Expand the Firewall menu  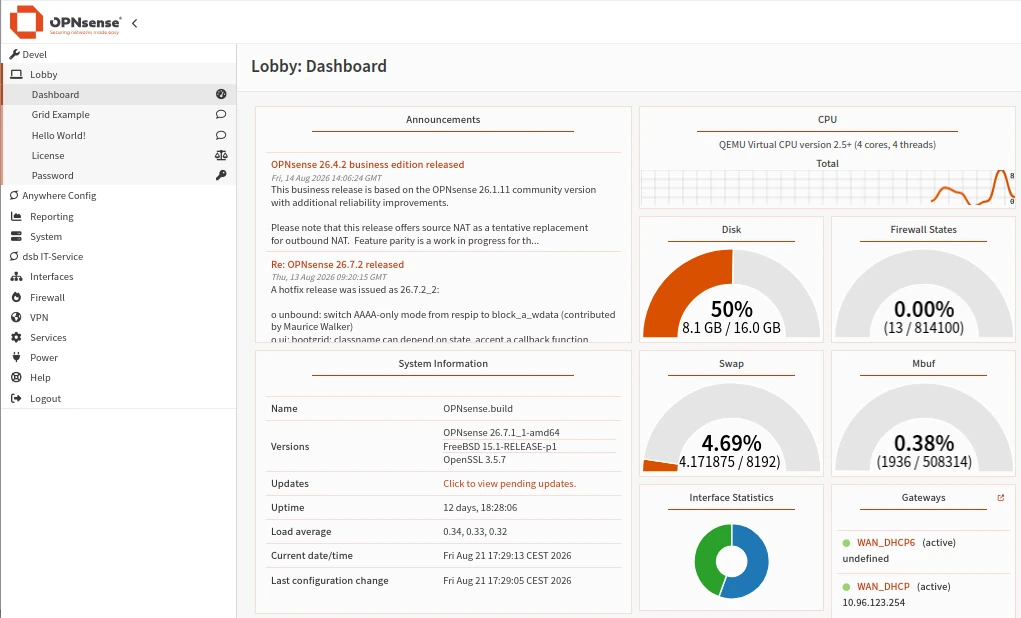pyautogui.click(x=119, y=297)
